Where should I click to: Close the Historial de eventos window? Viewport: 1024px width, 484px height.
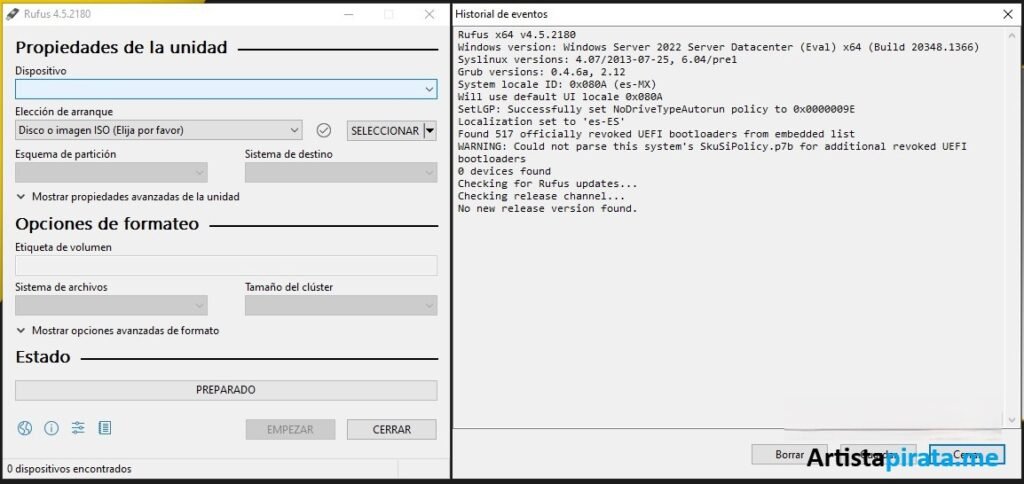[1008, 14]
